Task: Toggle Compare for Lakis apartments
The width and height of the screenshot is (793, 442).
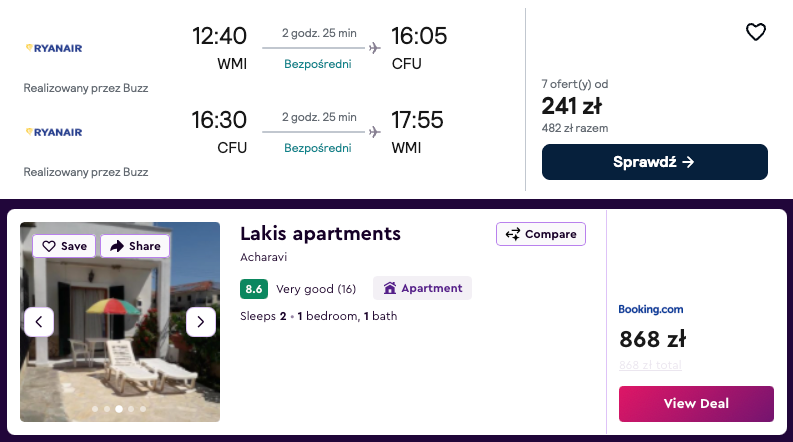Action: [x=541, y=234]
